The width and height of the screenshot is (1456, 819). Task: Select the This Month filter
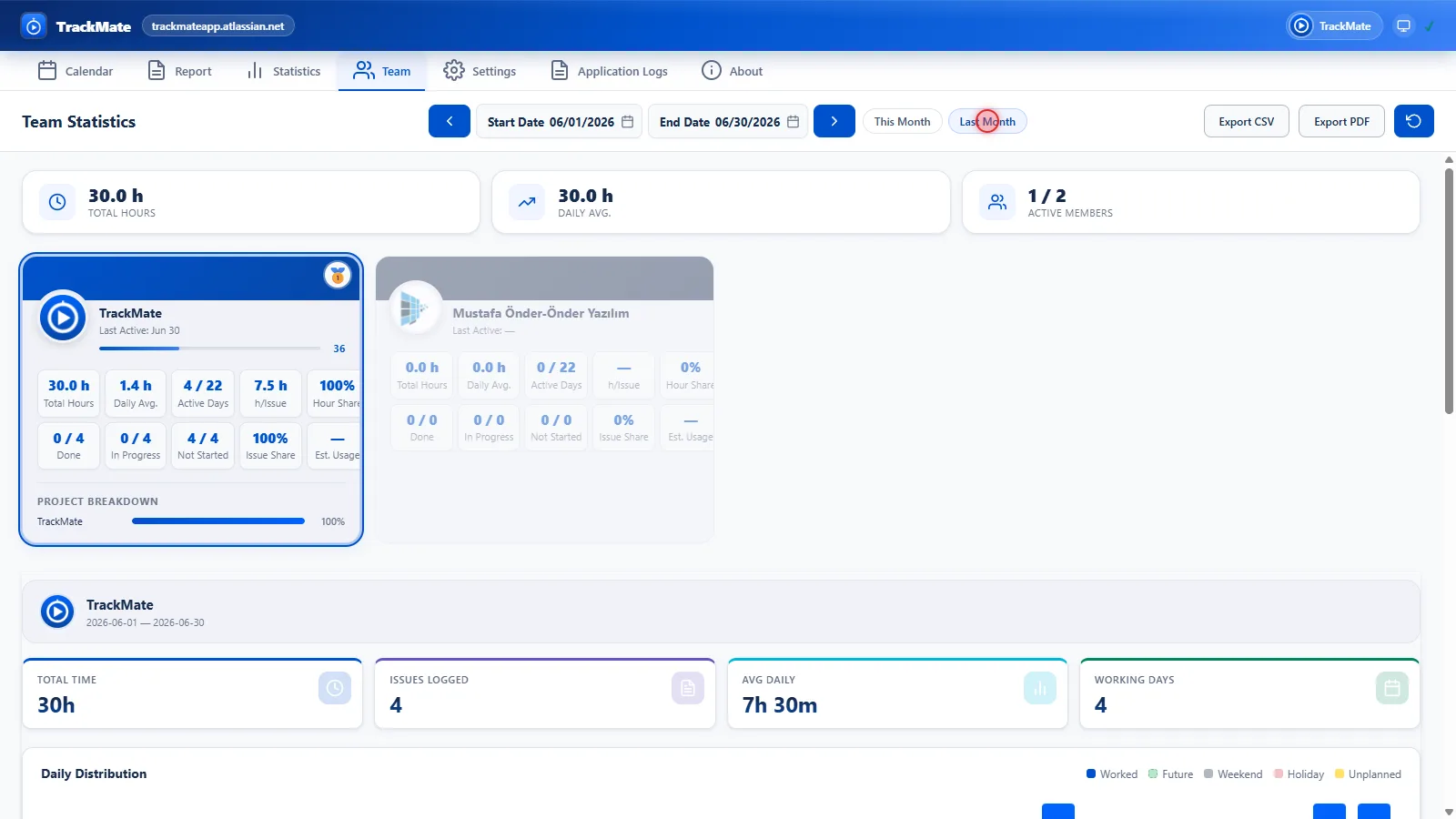point(902,122)
